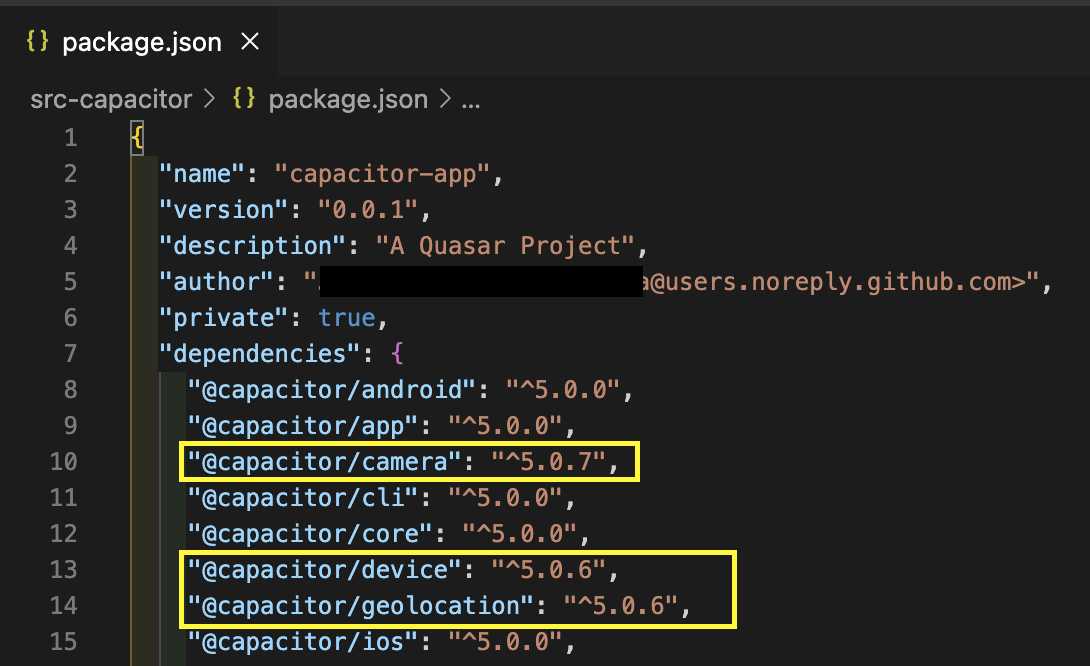Click the "^5.0.6" geolocation version value
Viewport: 1090px width, 666px height.
[621, 606]
